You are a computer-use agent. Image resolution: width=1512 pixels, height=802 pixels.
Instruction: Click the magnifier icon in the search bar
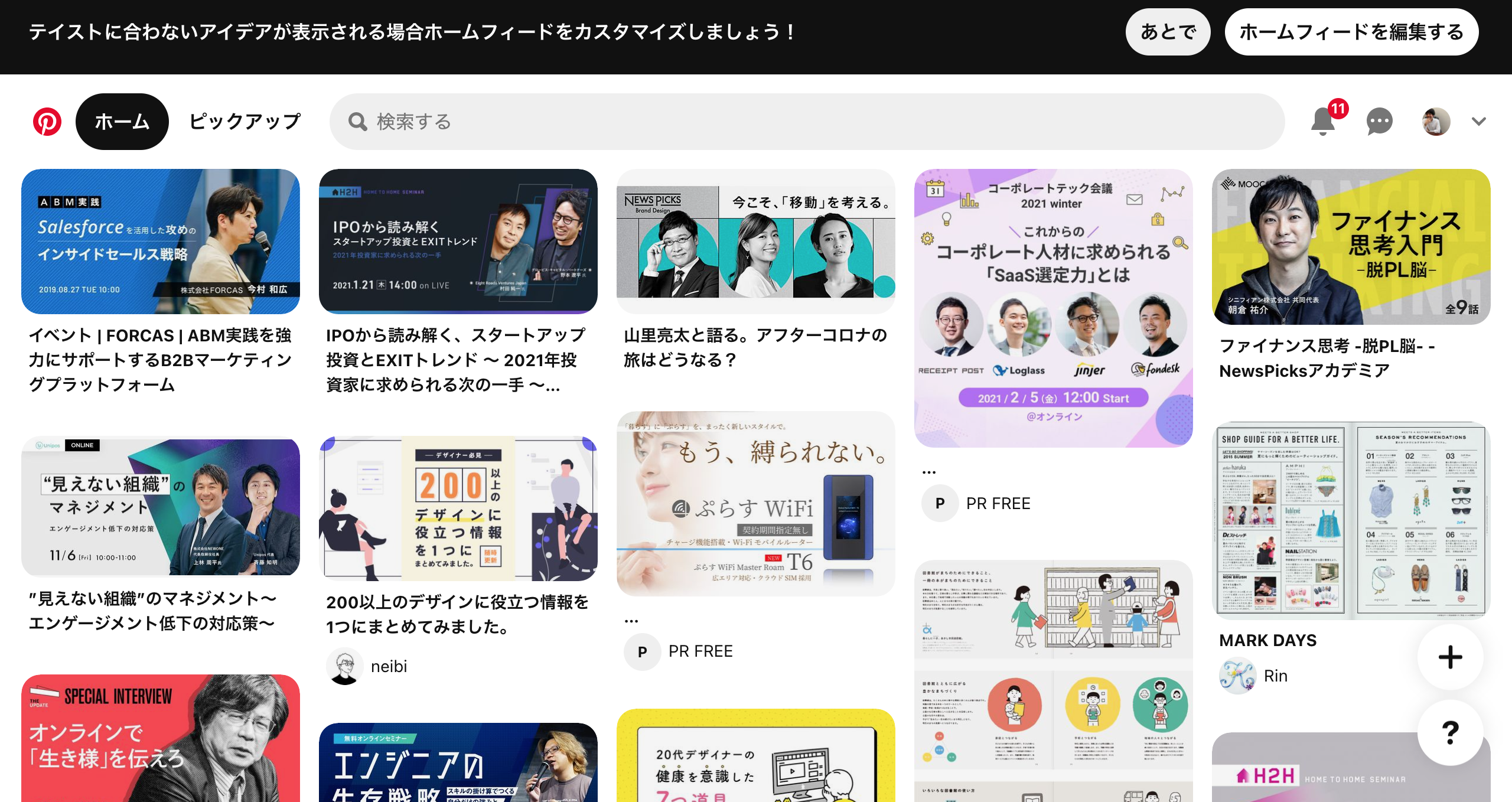(357, 122)
